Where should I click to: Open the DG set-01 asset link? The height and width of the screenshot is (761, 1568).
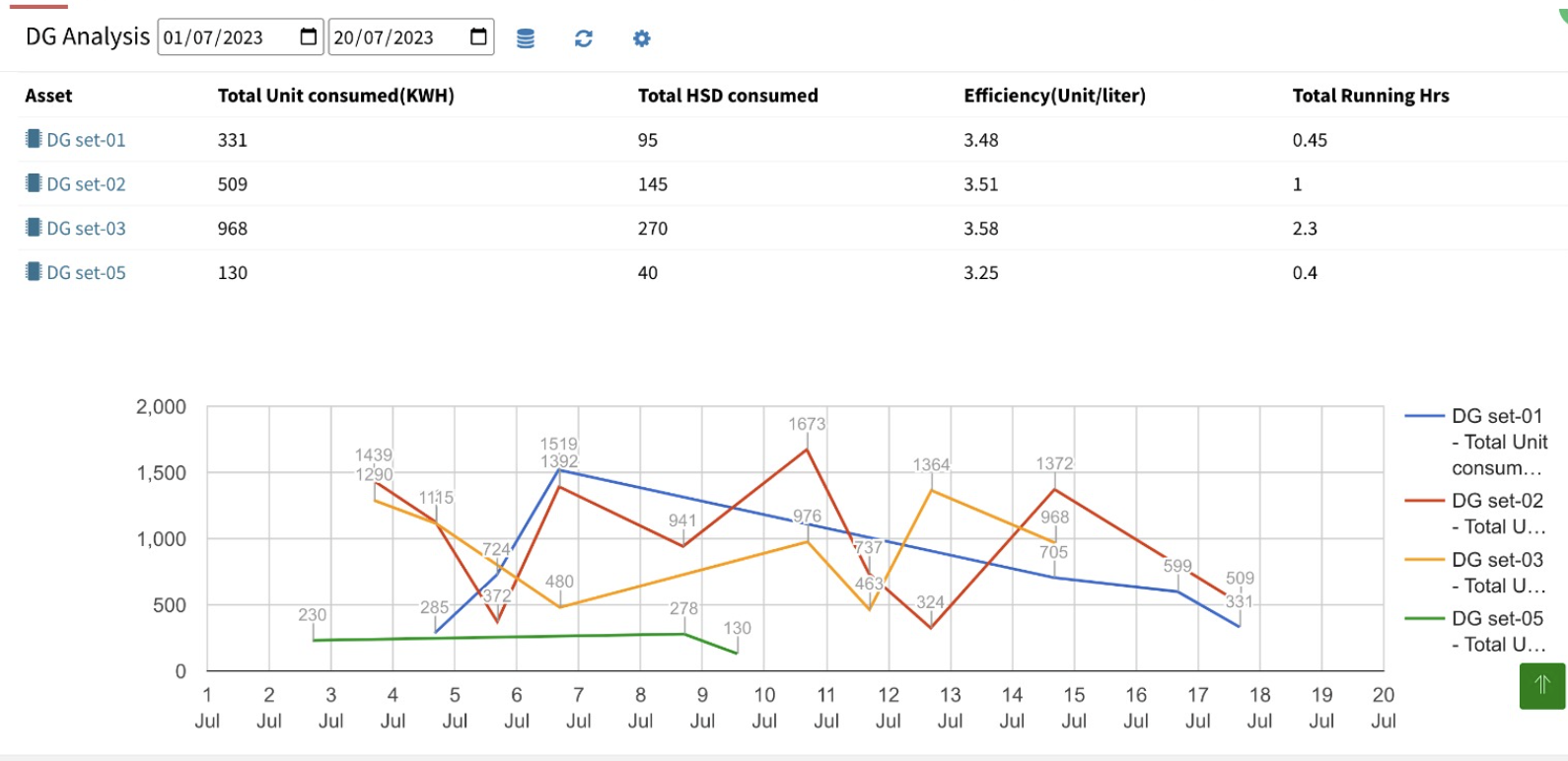pyautogui.click(x=87, y=140)
